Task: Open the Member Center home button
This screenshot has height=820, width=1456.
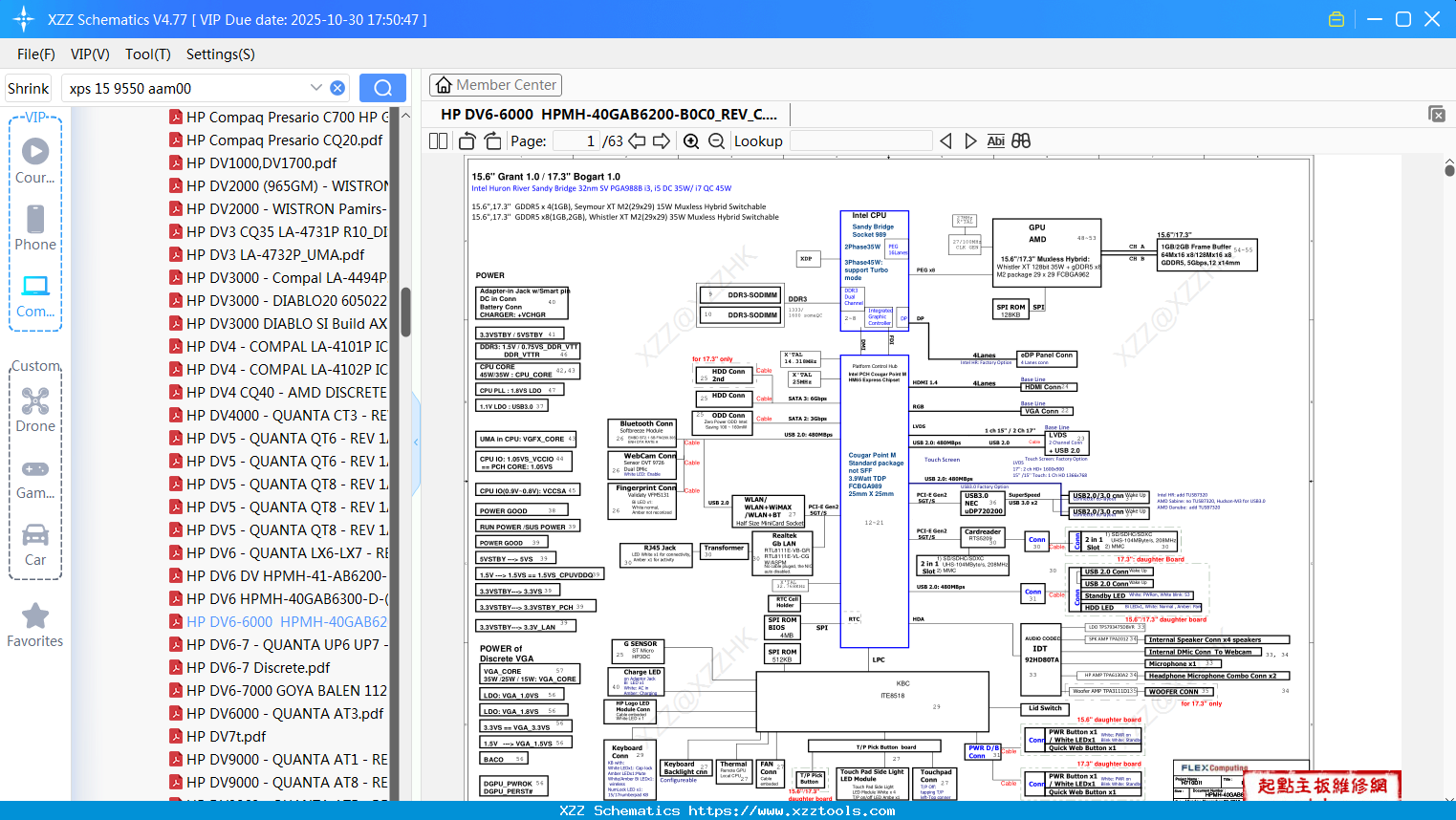Action: (495, 85)
